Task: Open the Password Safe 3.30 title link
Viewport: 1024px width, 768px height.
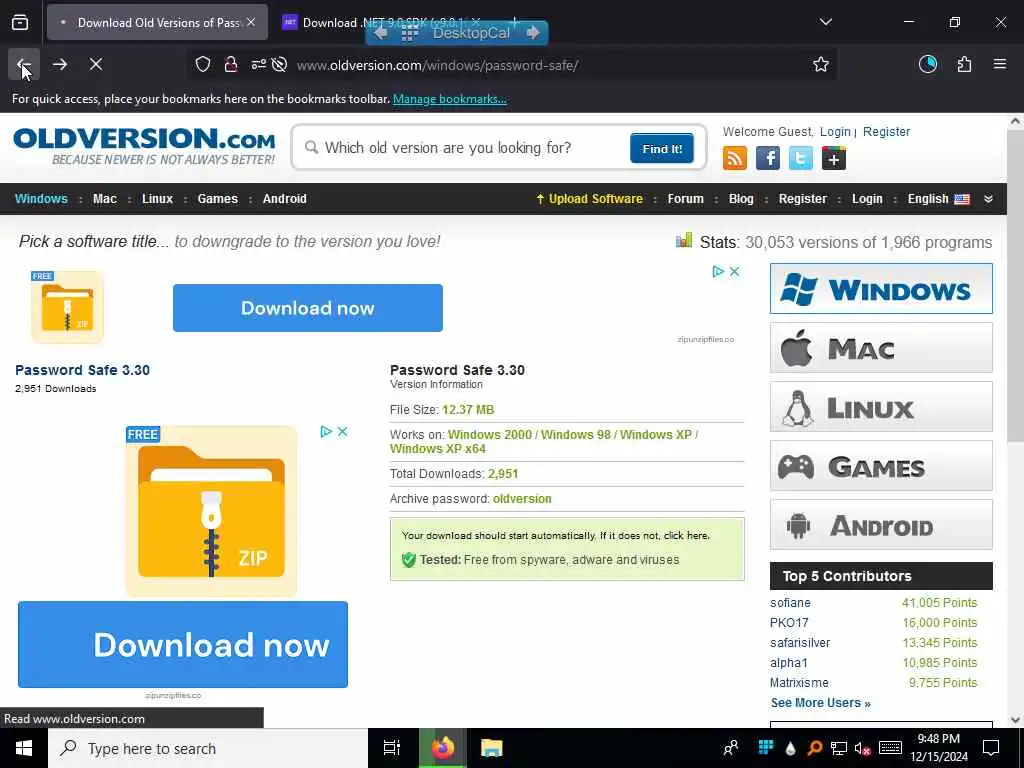Action: [82, 370]
